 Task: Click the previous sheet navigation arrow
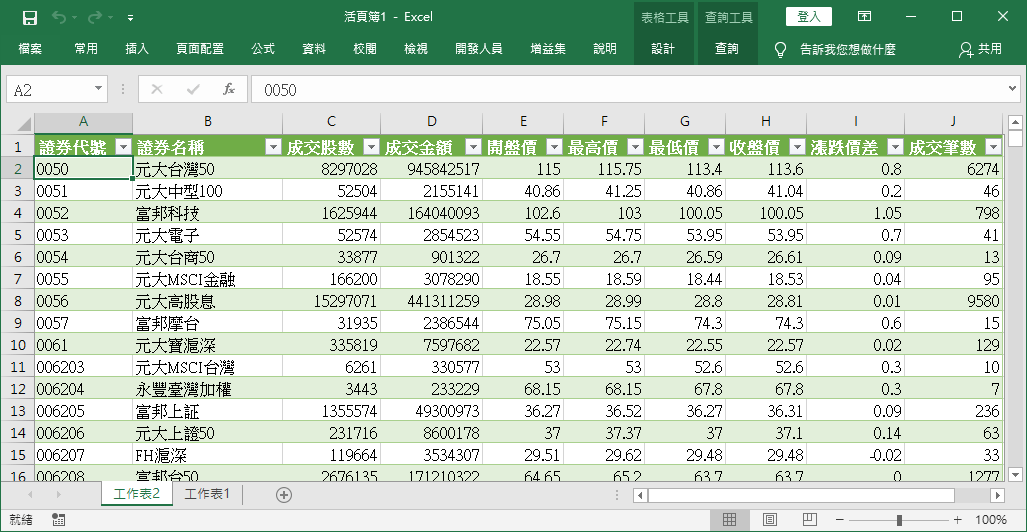[x=30, y=495]
